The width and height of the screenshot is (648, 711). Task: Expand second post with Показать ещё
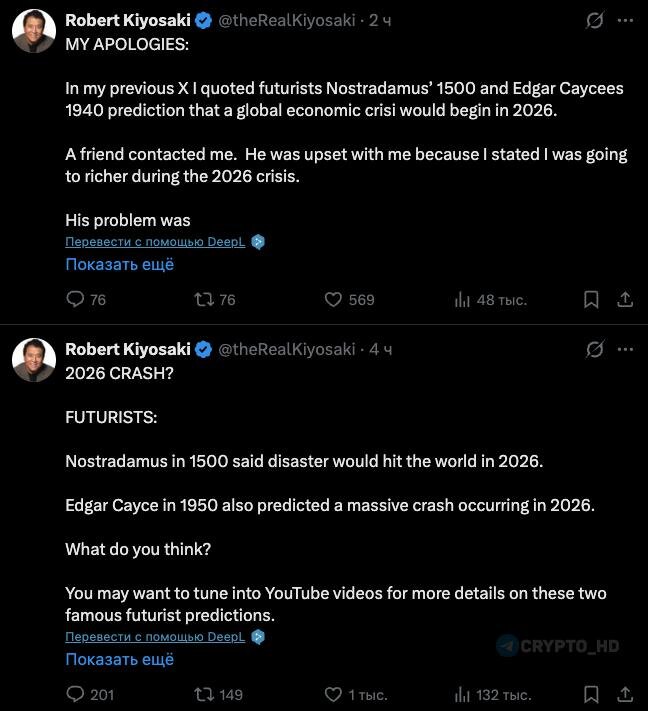(120, 659)
